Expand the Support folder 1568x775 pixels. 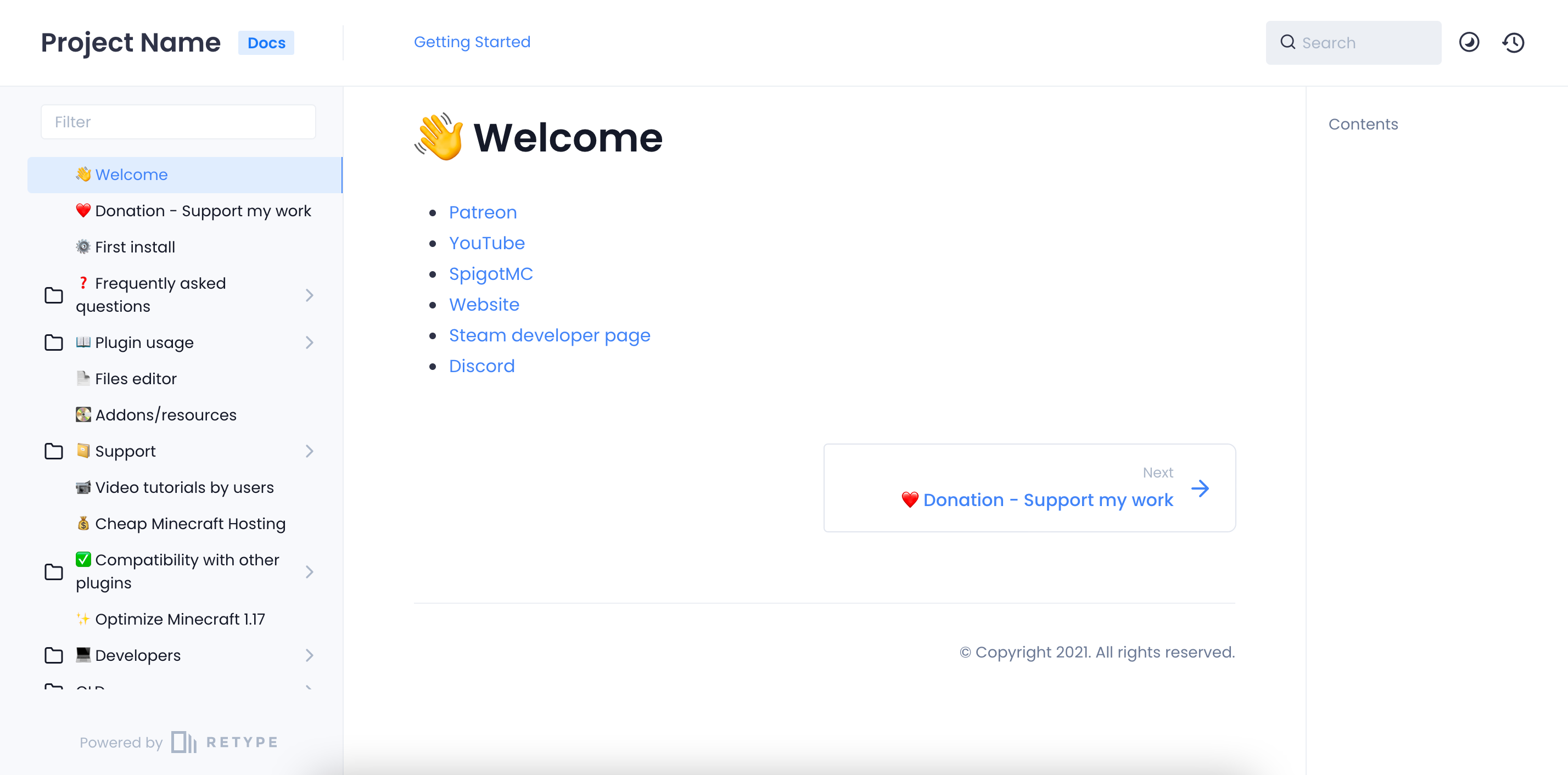pos(310,451)
